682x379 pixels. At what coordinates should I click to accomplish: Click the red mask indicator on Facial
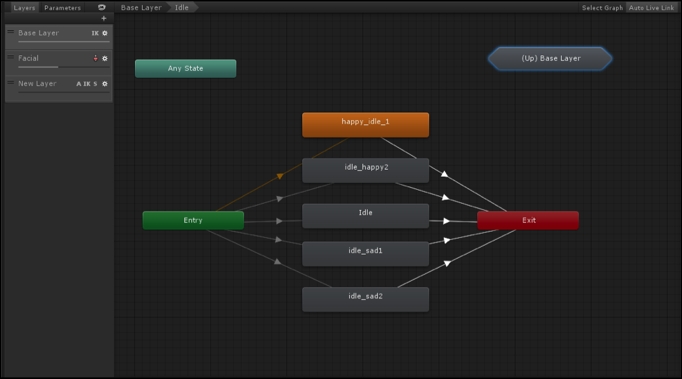click(x=95, y=58)
